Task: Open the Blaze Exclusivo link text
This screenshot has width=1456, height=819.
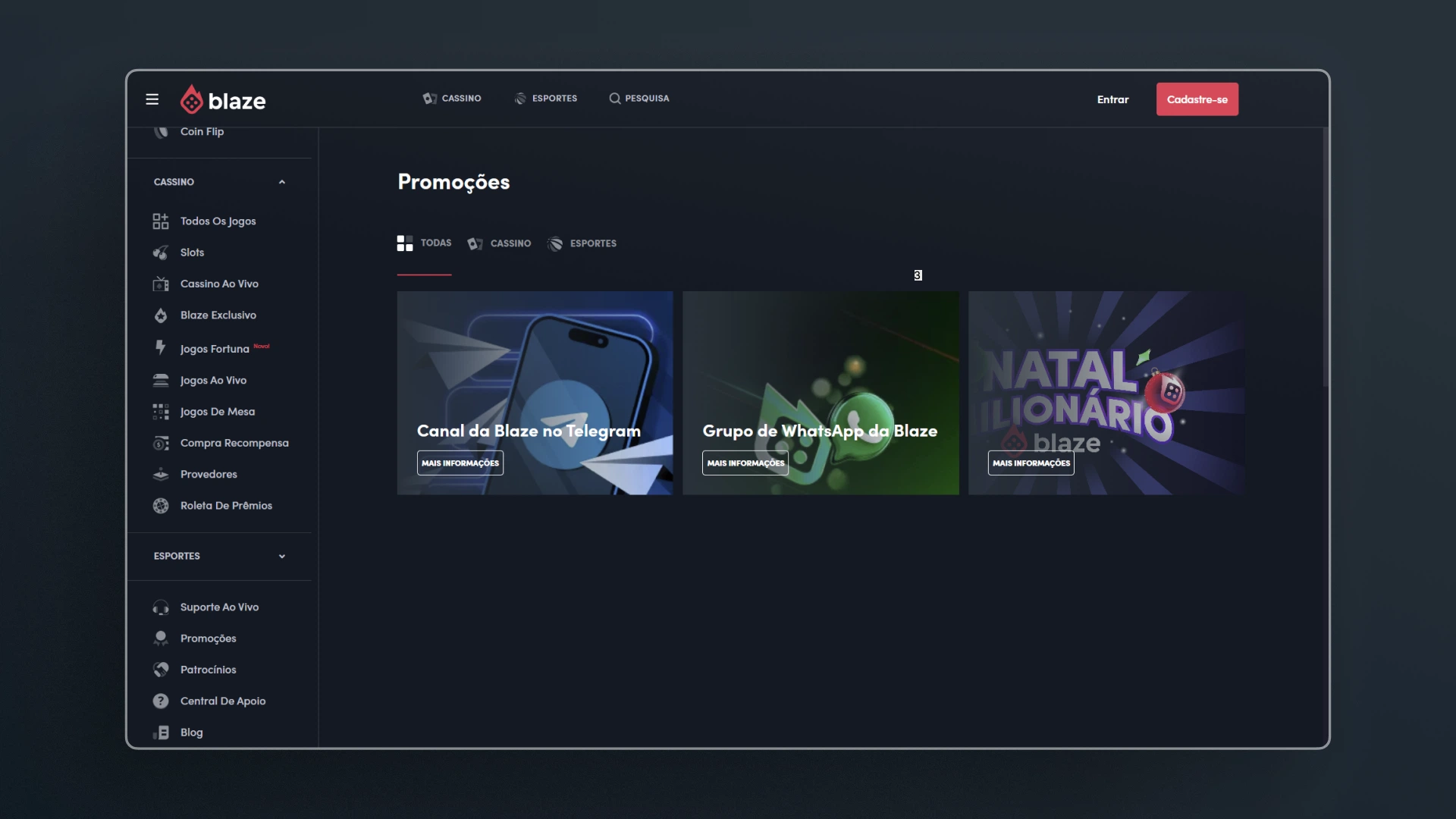Action: 218,315
